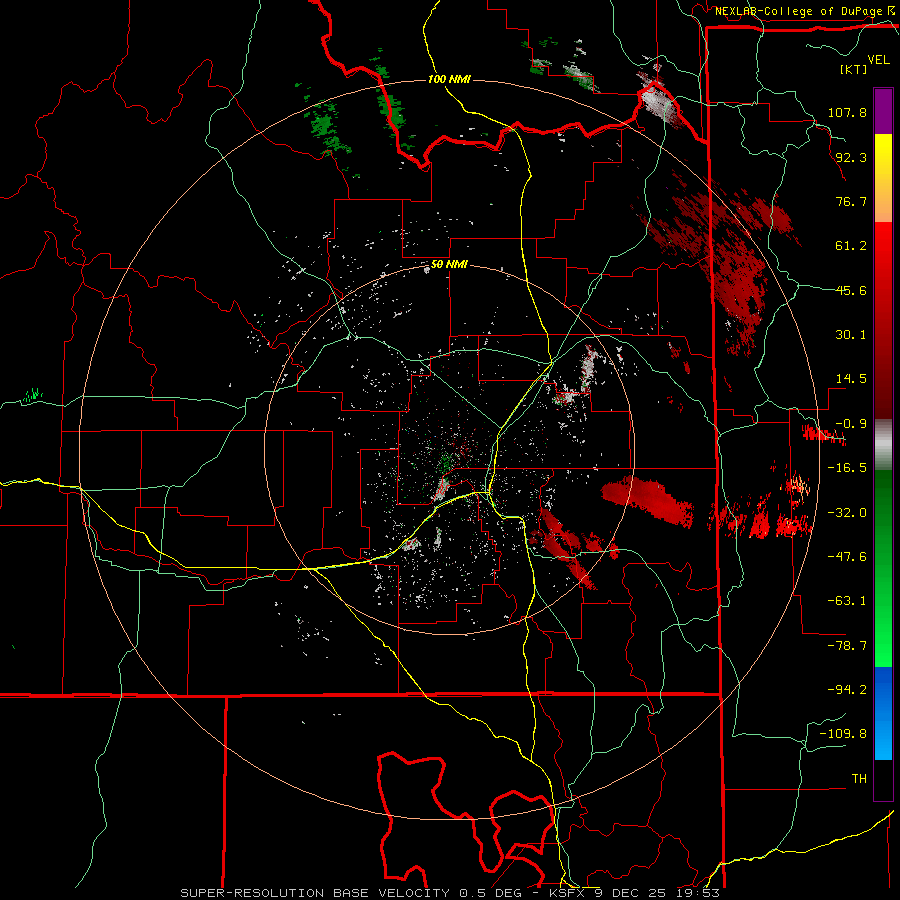Click the -94.2 velocity value
Screen dimensions: 900x900
[847, 690]
